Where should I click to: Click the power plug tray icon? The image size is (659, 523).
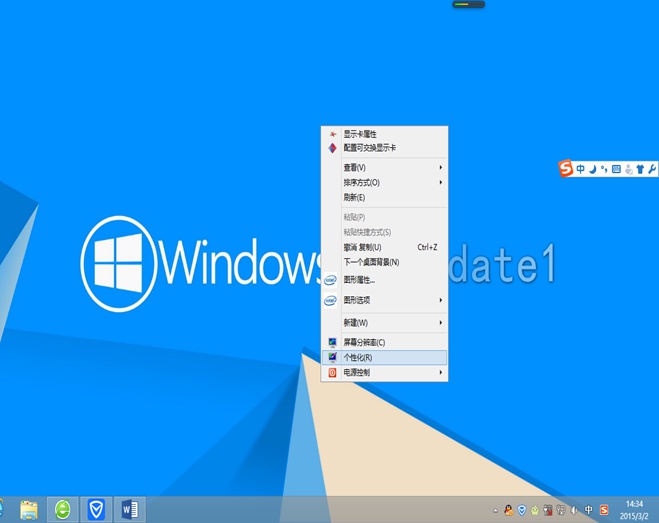(548, 510)
